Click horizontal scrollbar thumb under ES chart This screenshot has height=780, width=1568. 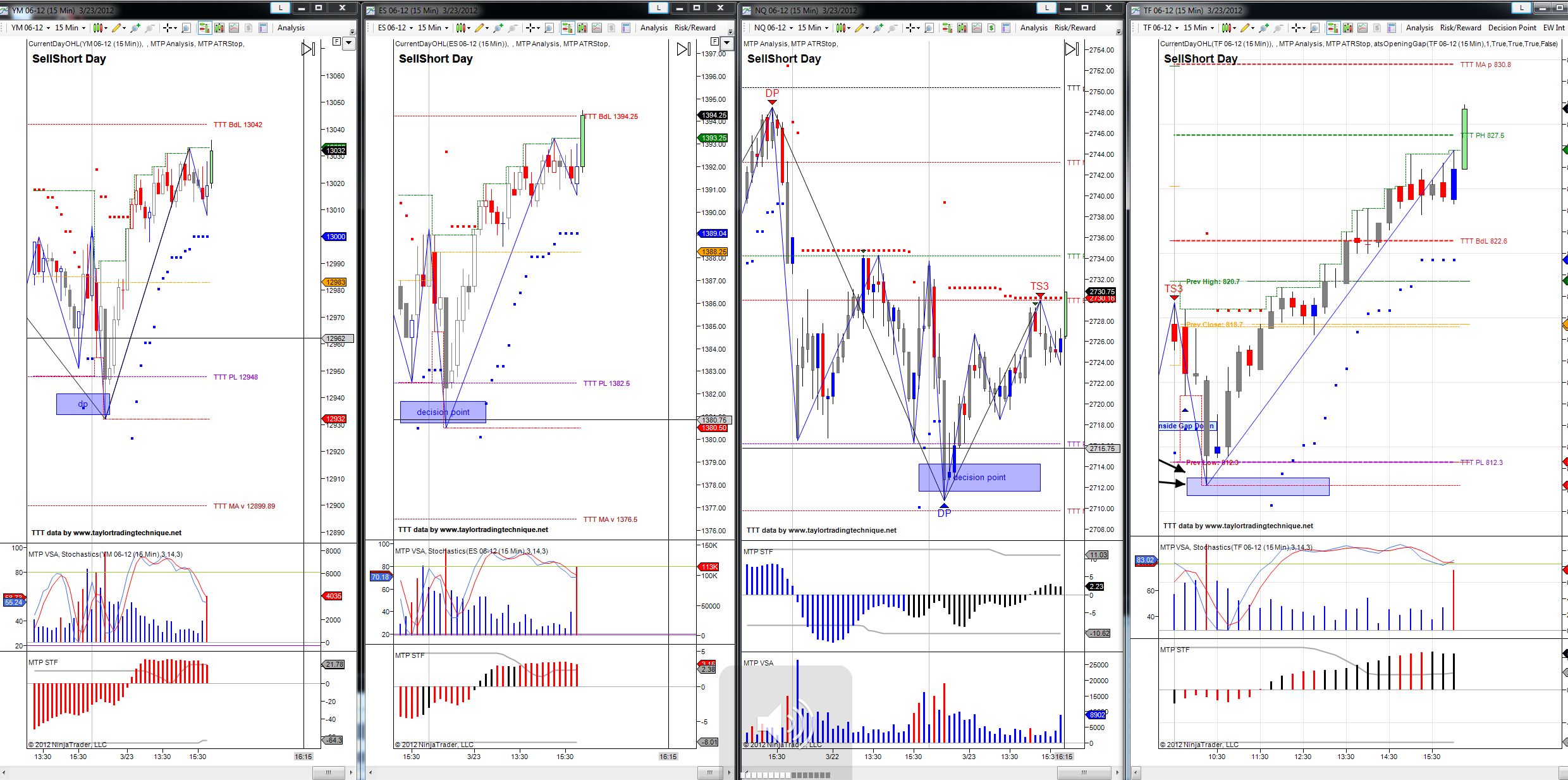(x=710, y=772)
